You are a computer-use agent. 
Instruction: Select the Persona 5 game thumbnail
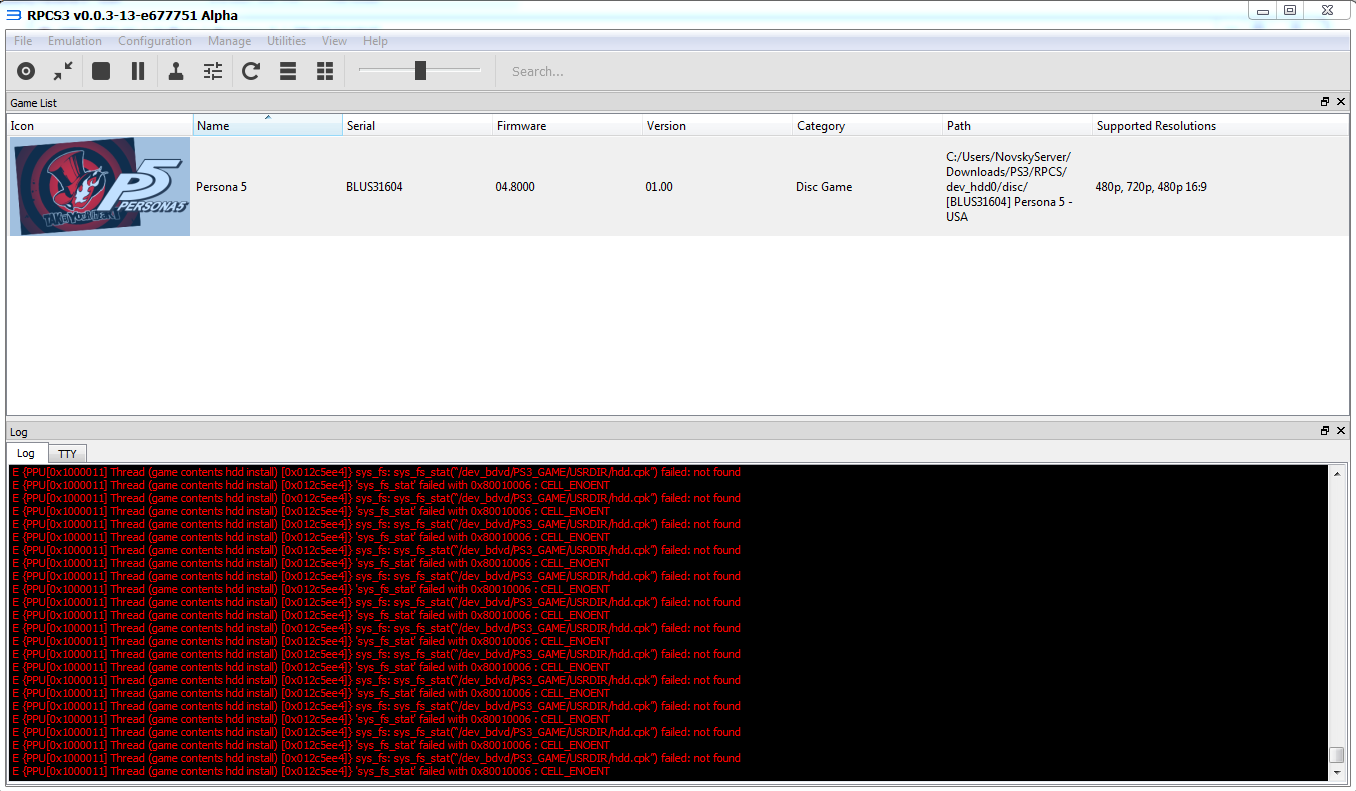[100, 187]
